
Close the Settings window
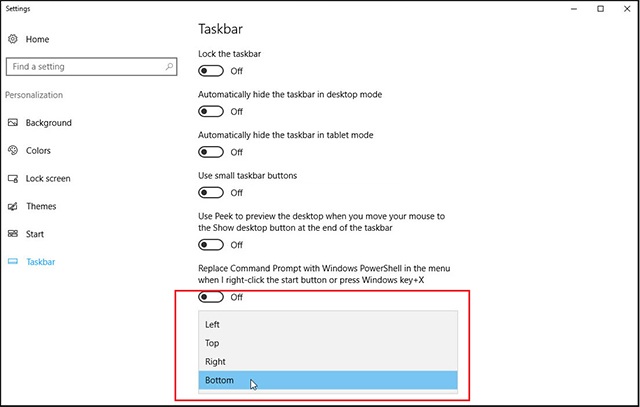[627, 9]
